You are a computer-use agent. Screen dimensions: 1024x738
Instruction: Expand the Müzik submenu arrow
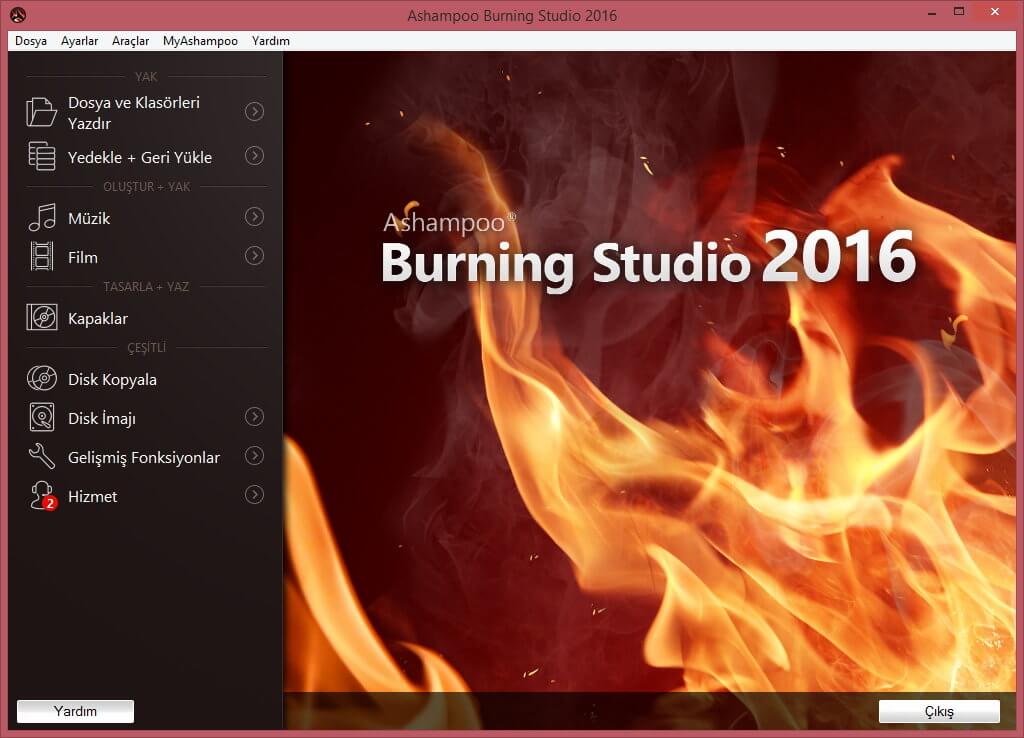pos(255,217)
